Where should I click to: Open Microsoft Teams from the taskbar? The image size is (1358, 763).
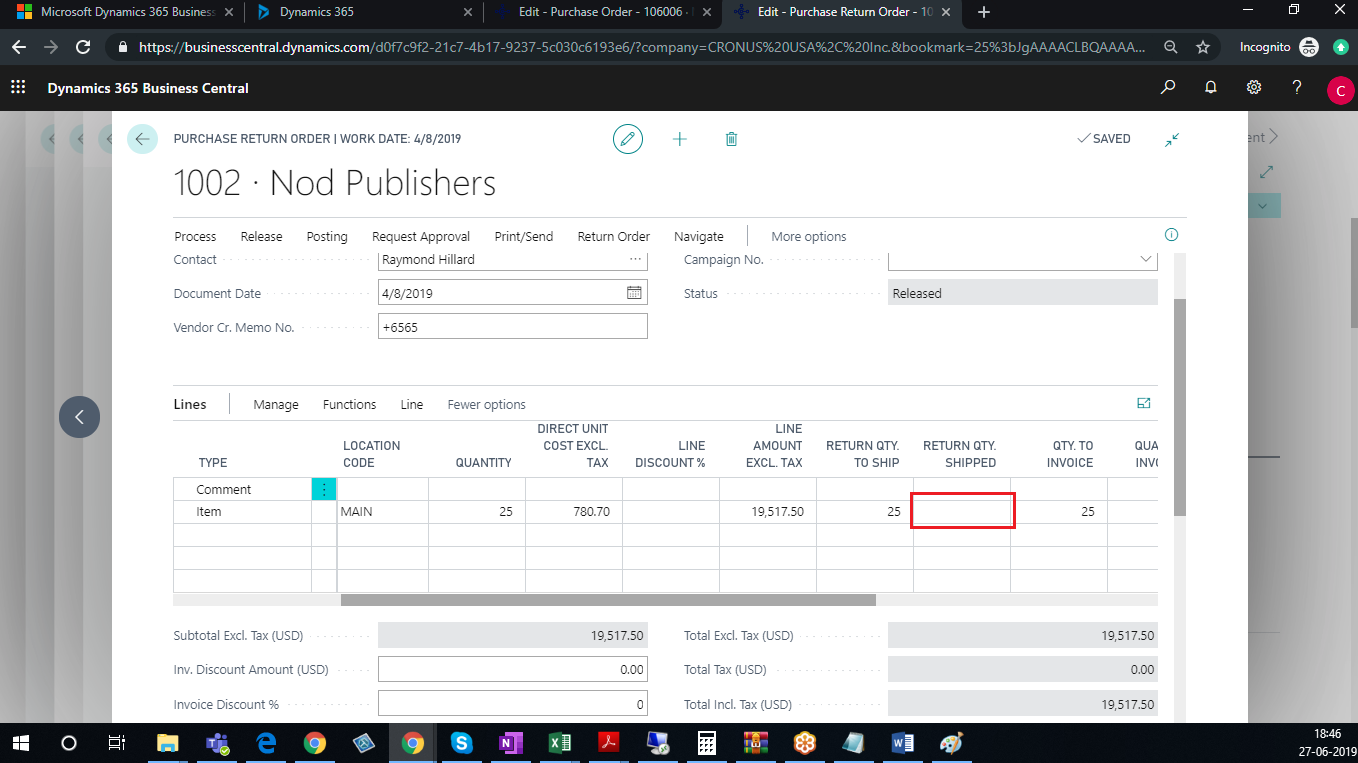pyautogui.click(x=217, y=743)
